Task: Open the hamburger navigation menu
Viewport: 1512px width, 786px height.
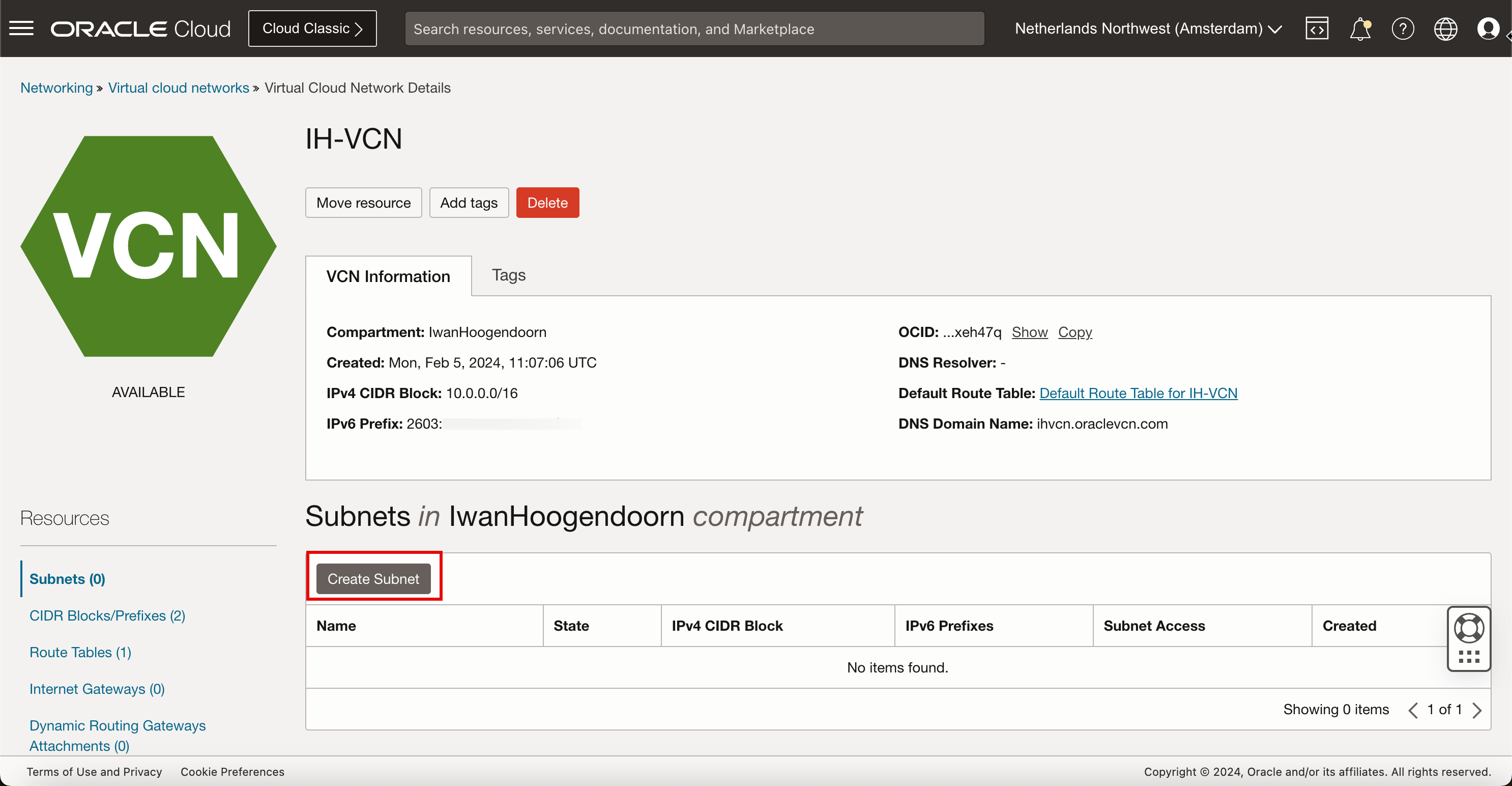Action: (x=22, y=28)
